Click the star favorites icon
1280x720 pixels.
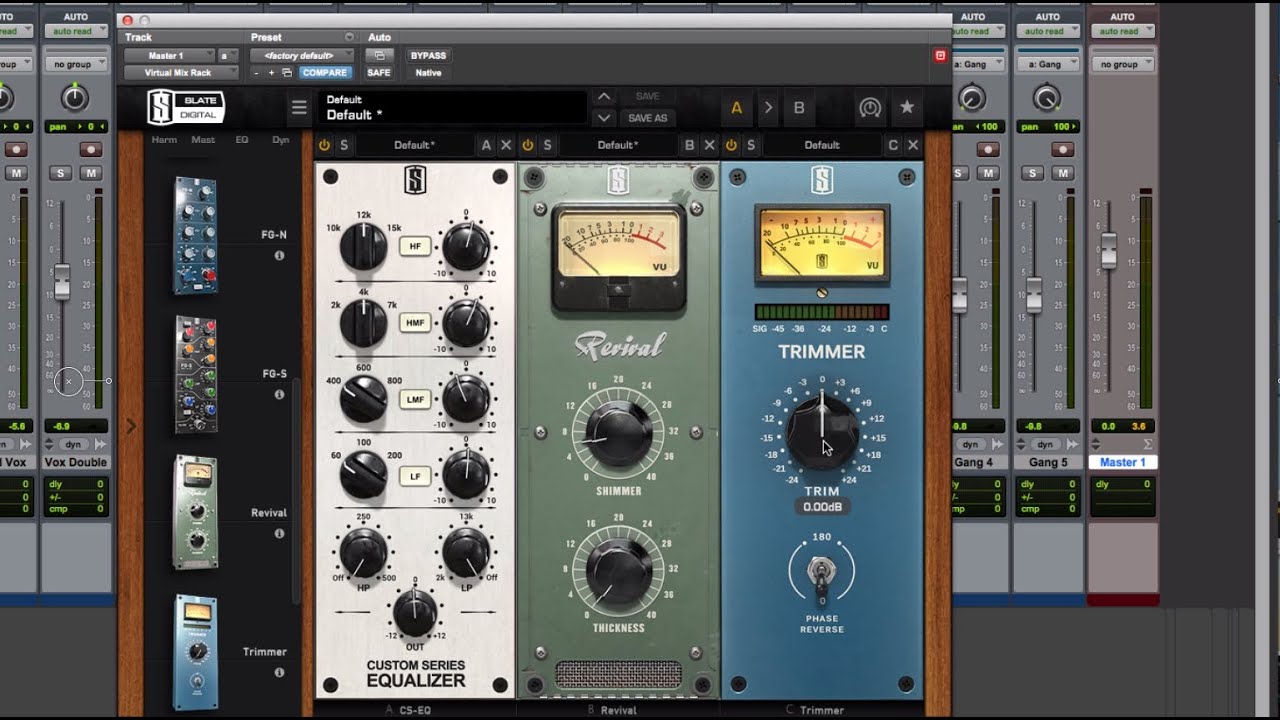point(906,107)
